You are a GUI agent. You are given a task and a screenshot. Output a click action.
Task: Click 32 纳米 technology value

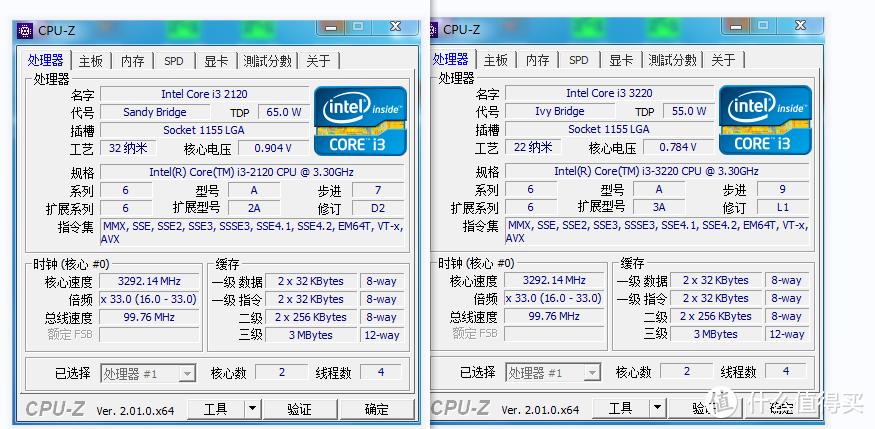pyautogui.click(x=128, y=148)
